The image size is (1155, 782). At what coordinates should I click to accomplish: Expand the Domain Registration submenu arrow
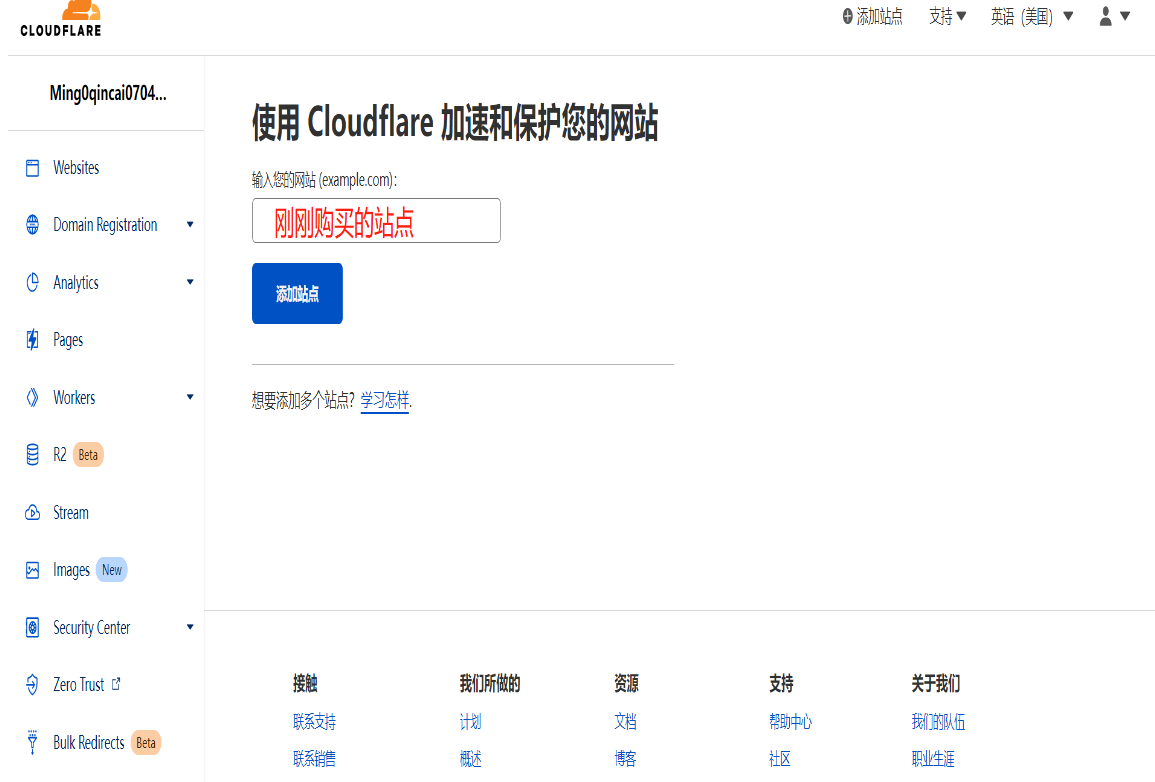coord(190,225)
